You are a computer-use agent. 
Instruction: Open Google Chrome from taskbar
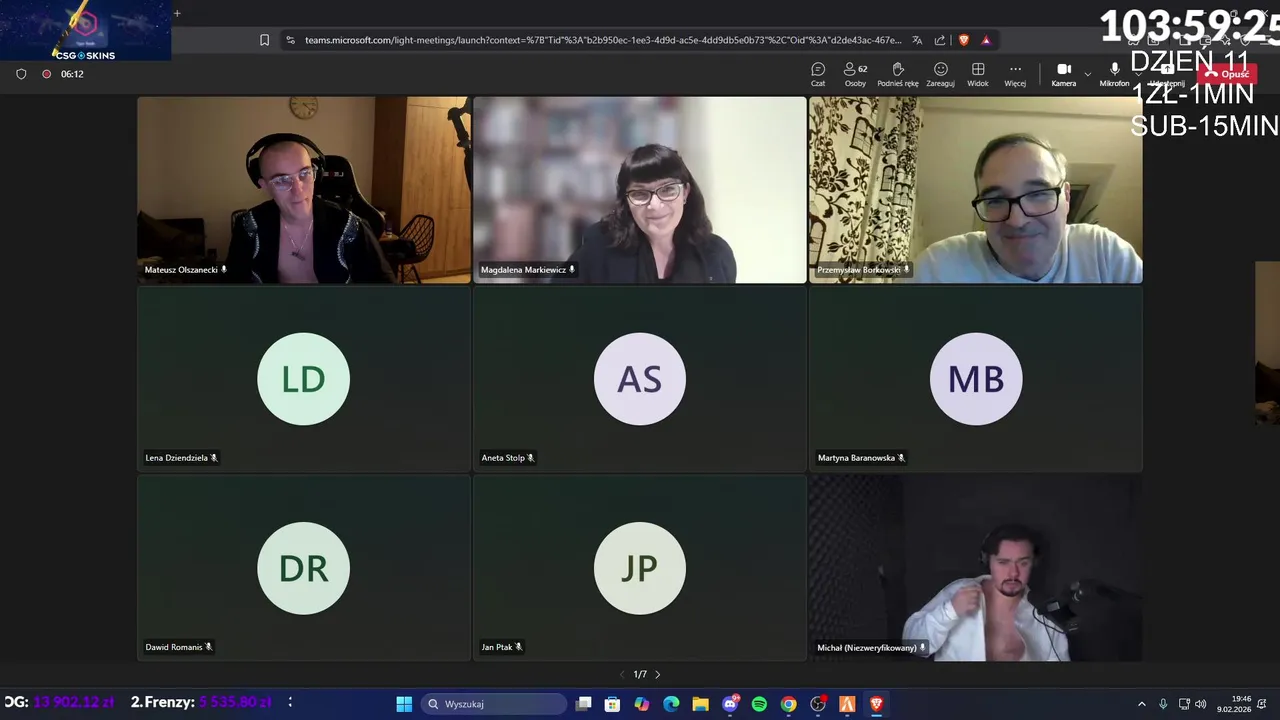[x=788, y=704]
